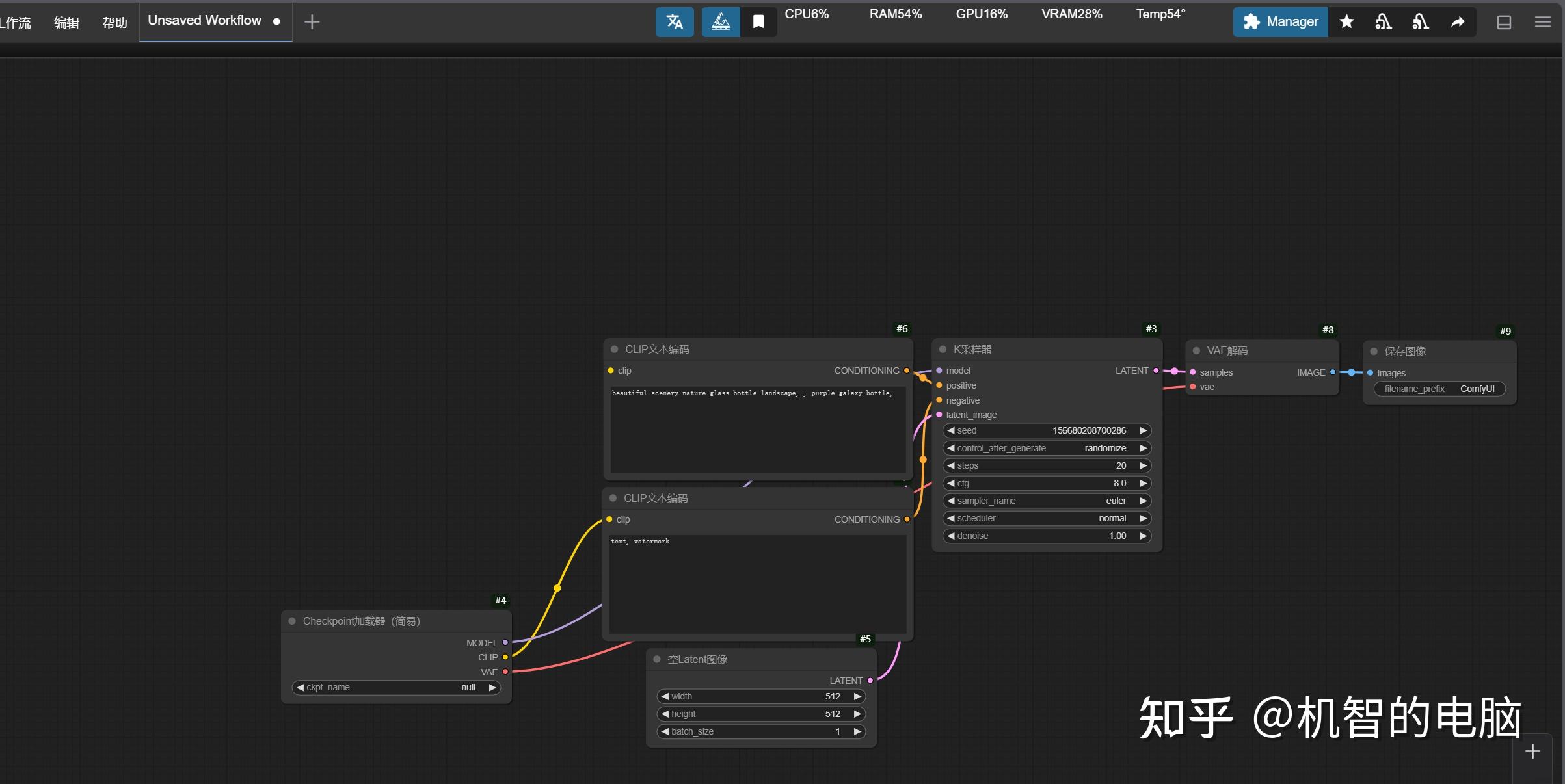The height and width of the screenshot is (784, 1565).
Task: Open the Manager panel
Action: click(x=1279, y=21)
